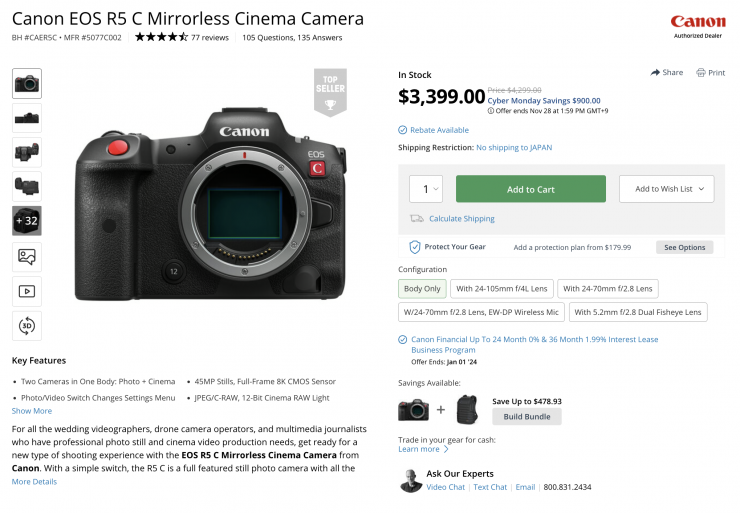Open the Share icon link
The height and width of the screenshot is (513, 740).
tap(655, 73)
